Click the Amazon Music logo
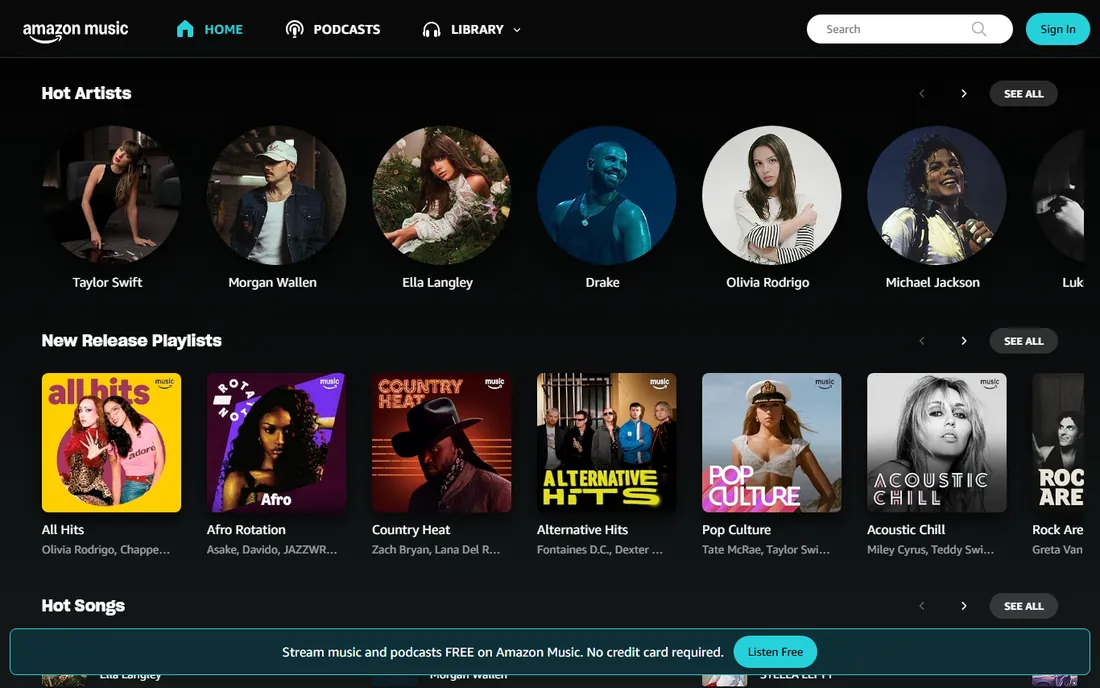 coord(75,31)
